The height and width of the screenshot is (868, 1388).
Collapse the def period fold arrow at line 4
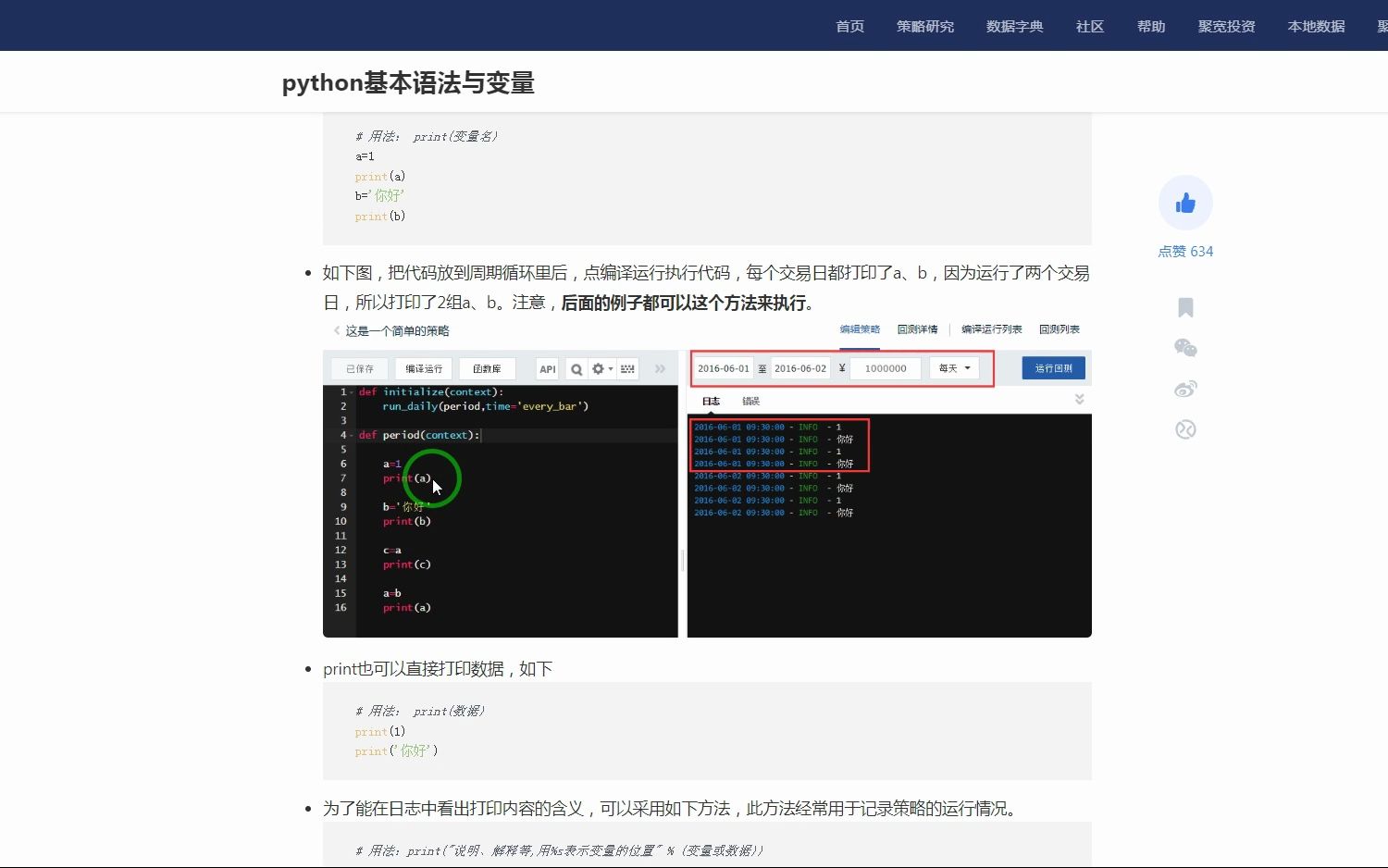(x=352, y=435)
